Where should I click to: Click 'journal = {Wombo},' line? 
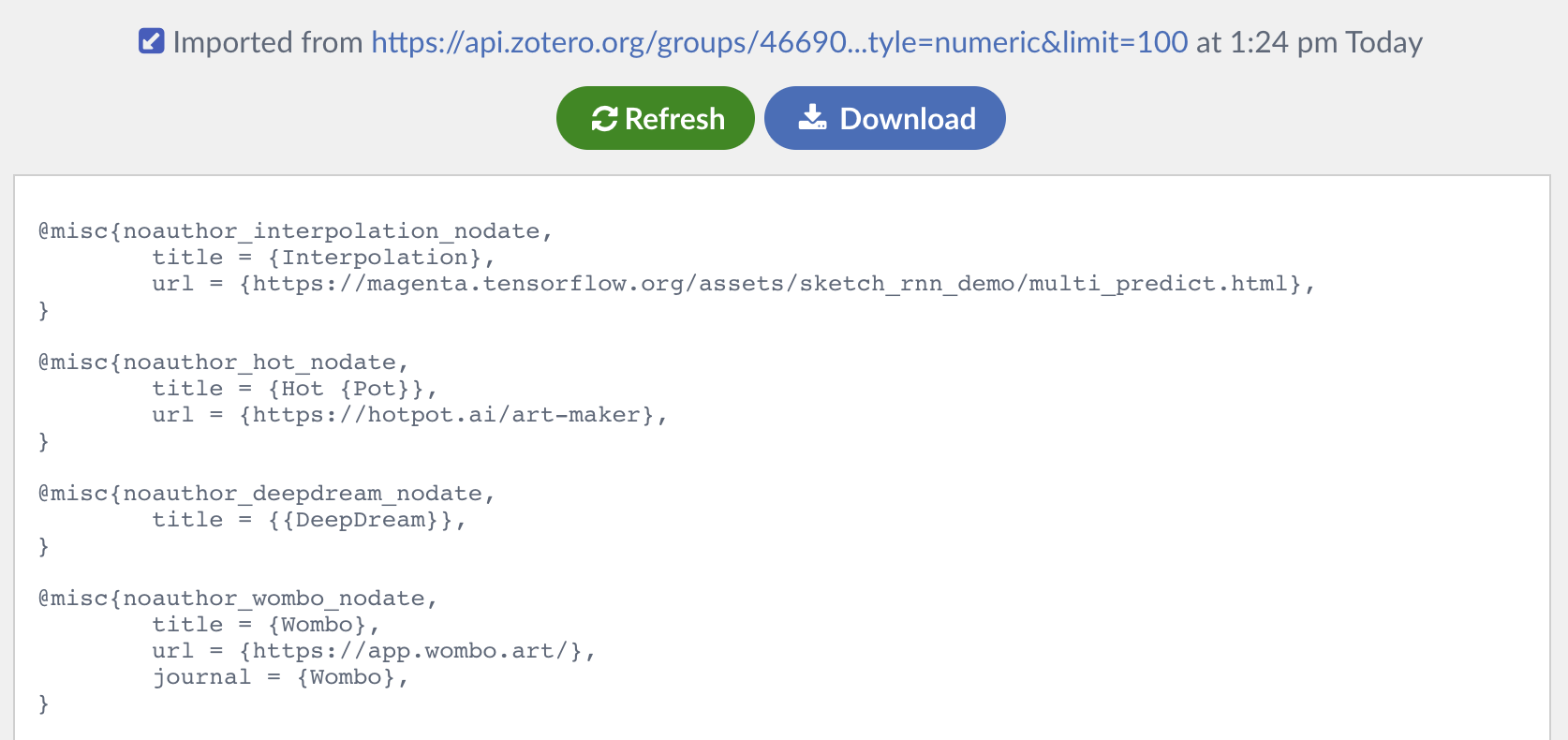[281, 677]
